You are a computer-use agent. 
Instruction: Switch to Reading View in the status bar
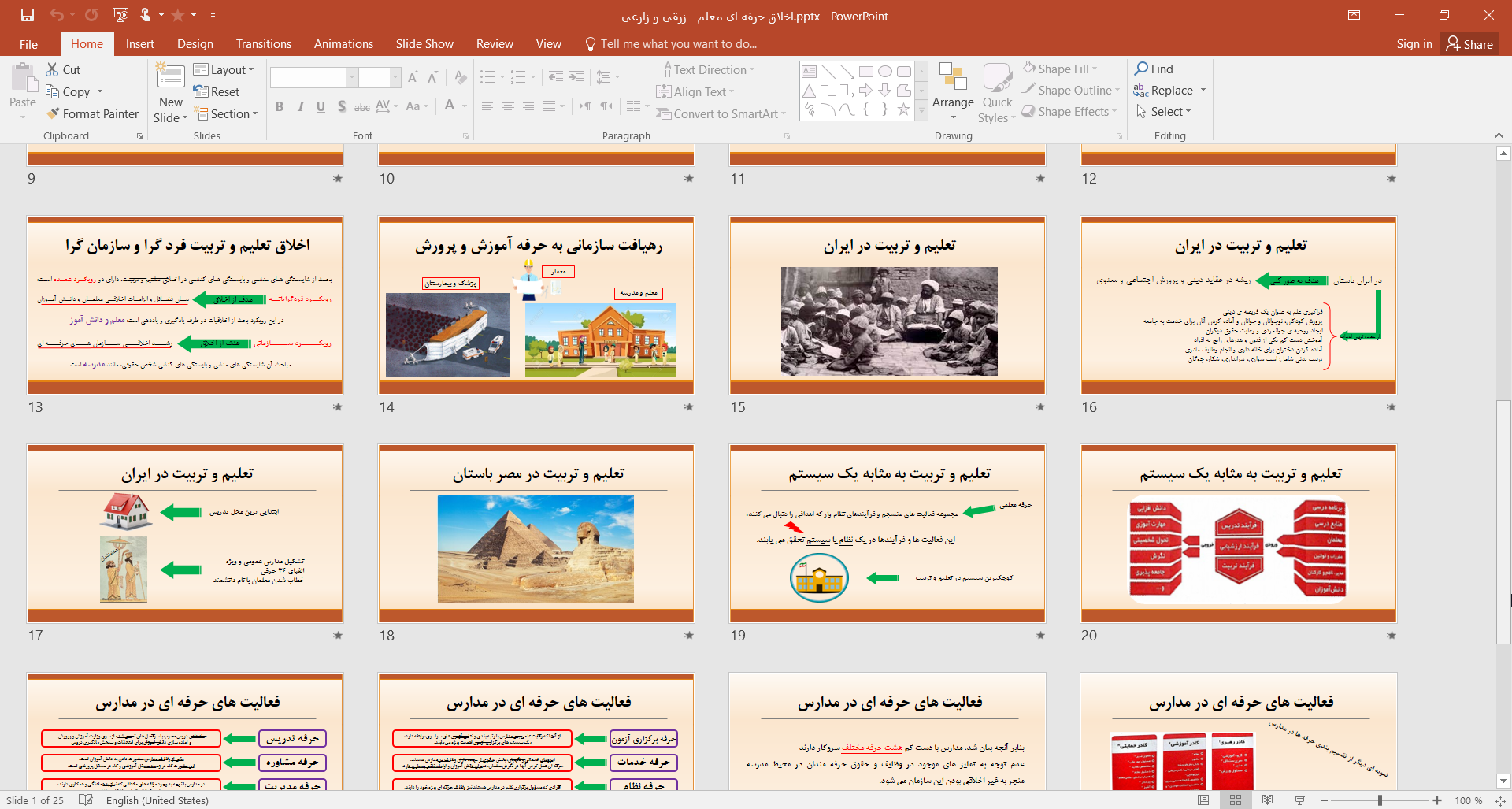pyautogui.click(x=1267, y=800)
